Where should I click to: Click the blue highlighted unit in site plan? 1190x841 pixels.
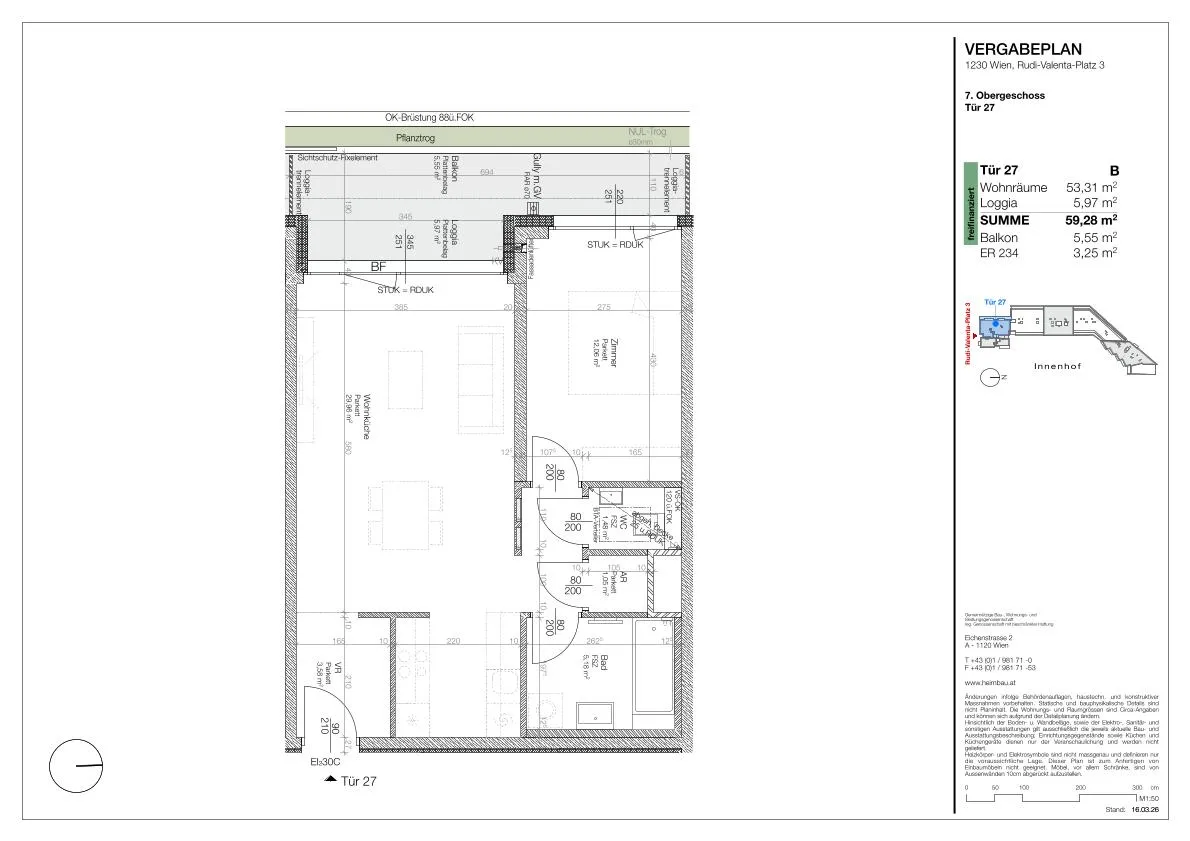coord(995,326)
